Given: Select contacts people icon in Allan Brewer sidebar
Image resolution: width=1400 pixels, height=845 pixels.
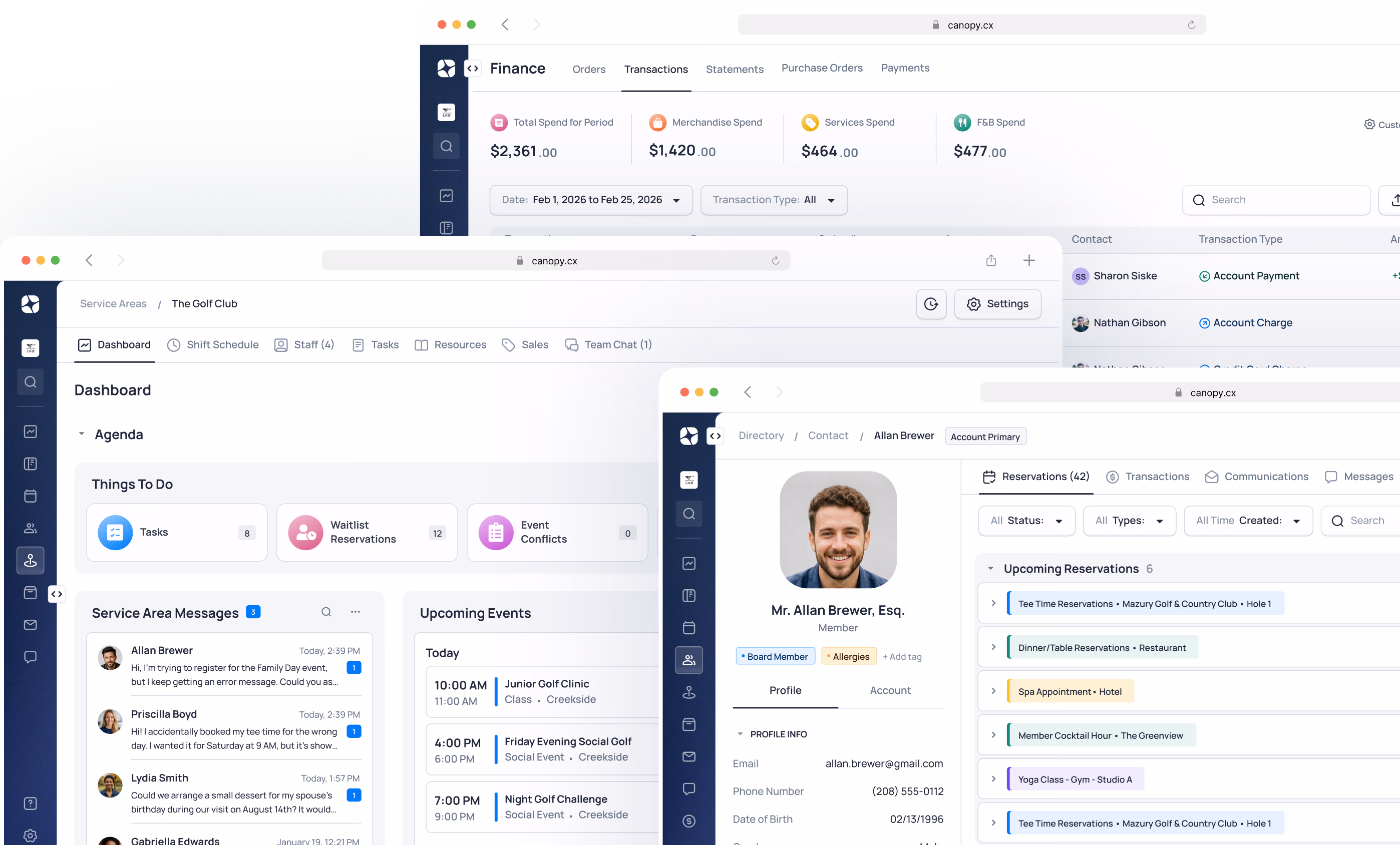Looking at the screenshot, I should [x=688, y=660].
